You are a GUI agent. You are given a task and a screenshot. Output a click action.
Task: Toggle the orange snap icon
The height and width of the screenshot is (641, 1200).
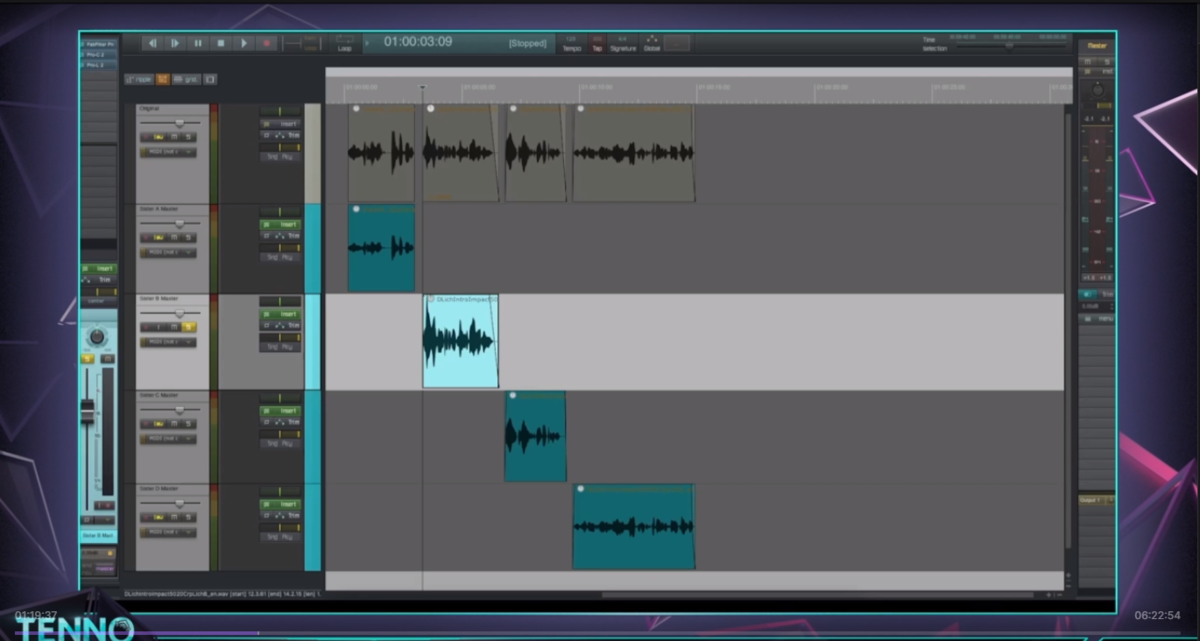coord(162,79)
